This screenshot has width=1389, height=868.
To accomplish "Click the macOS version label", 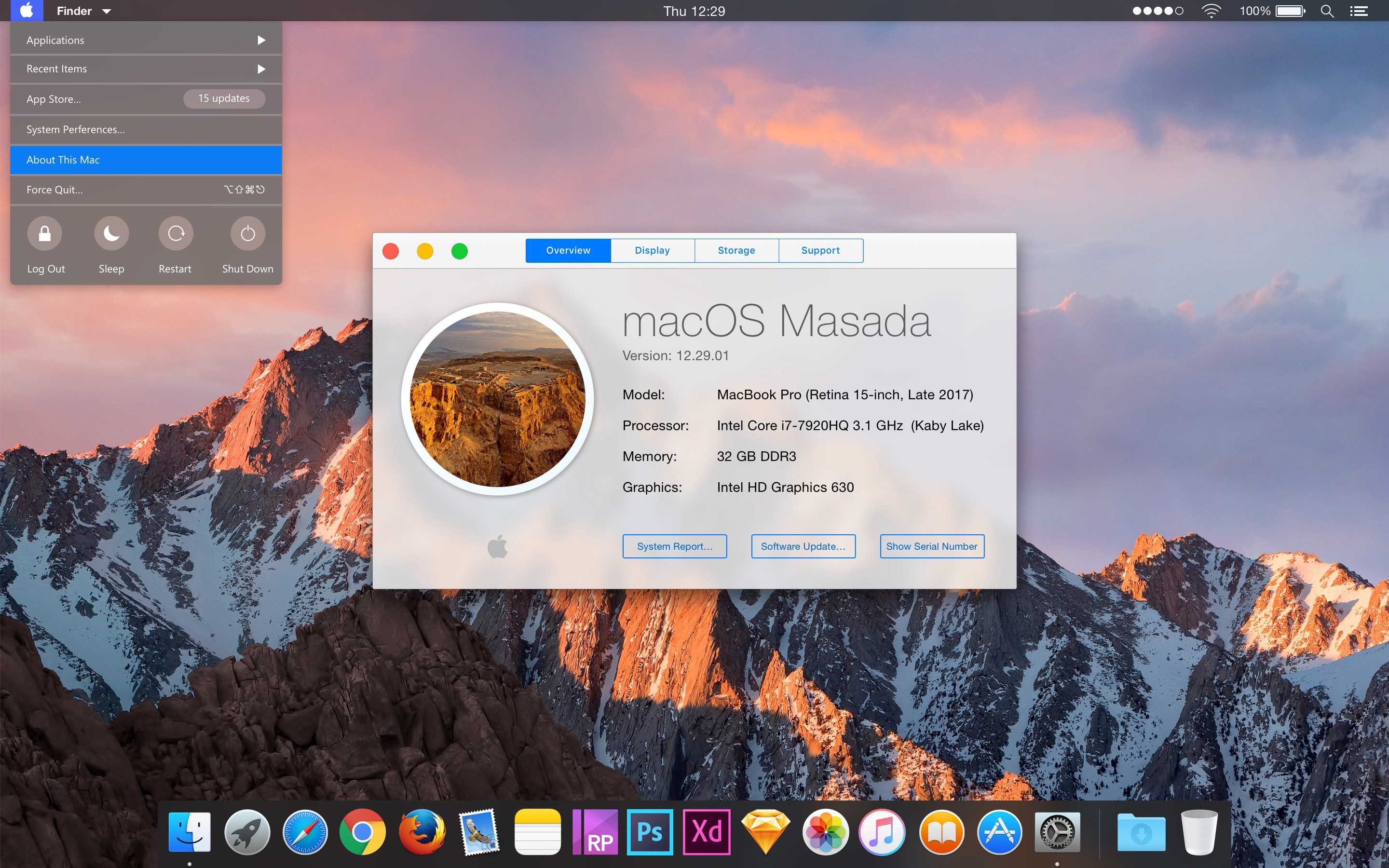I will tap(675, 355).
